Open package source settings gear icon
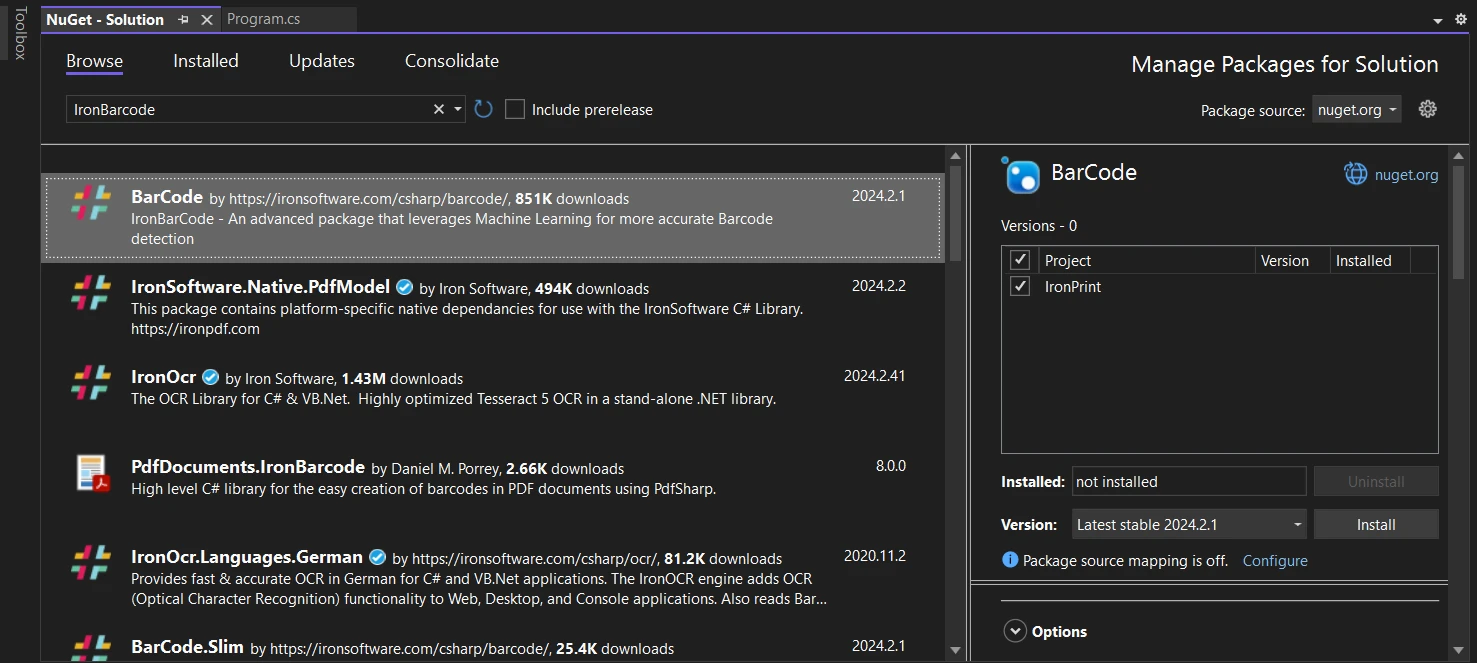Screen dimensions: 1477x663 click(x=1427, y=109)
